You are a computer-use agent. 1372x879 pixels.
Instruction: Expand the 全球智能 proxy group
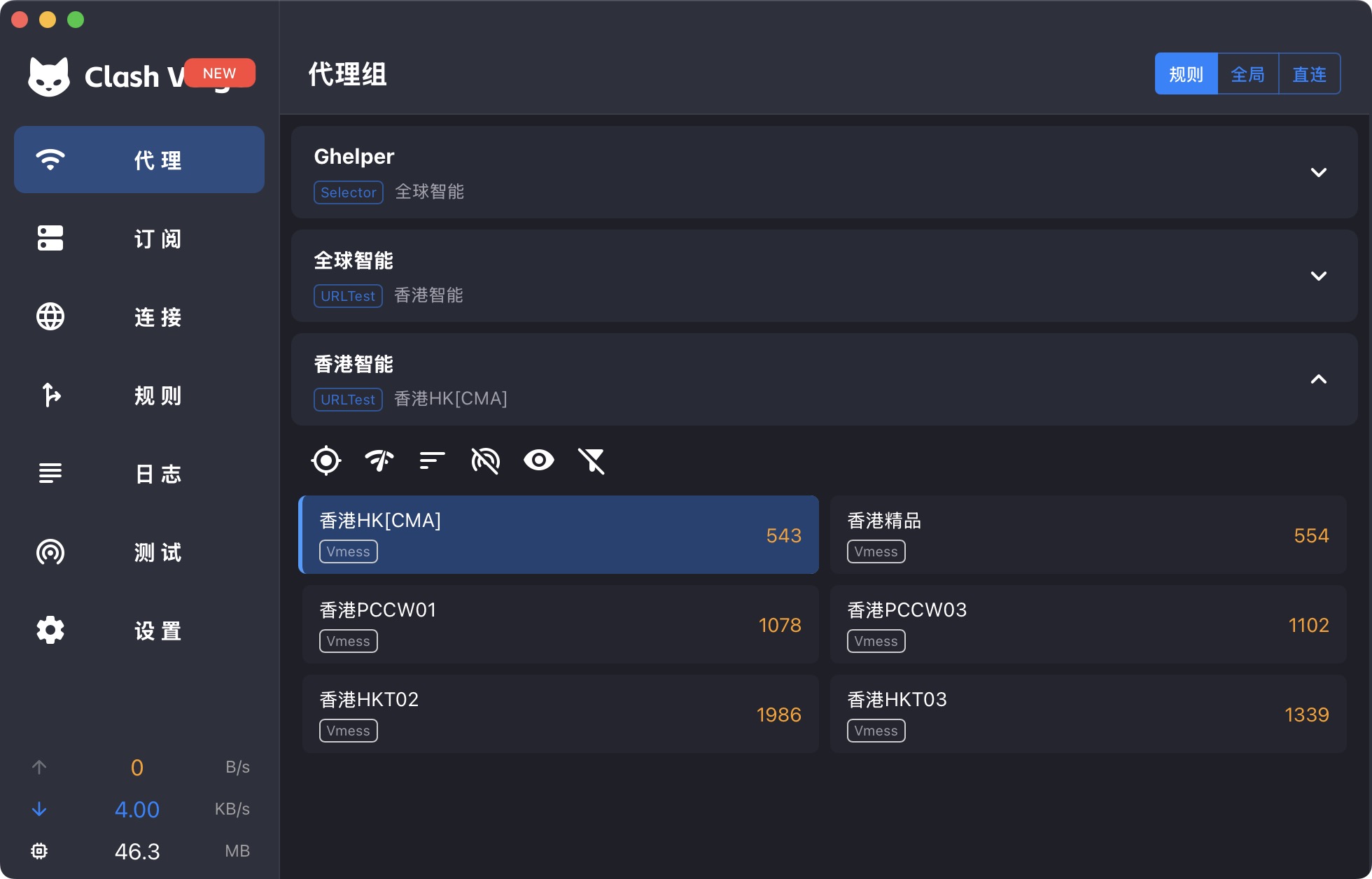pyautogui.click(x=1318, y=276)
